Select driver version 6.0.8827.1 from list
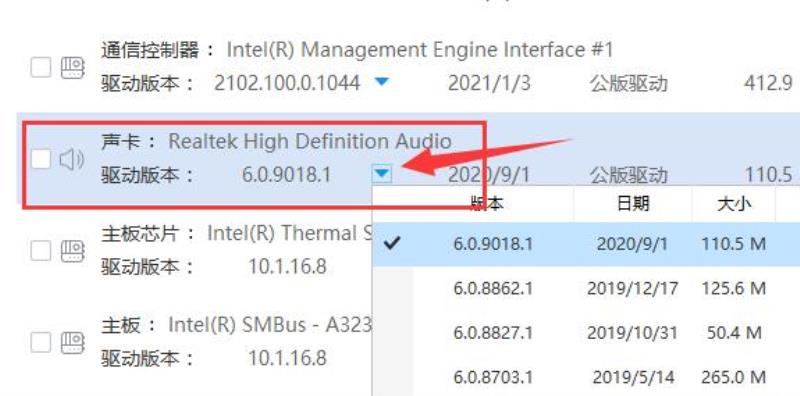The width and height of the screenshot is (800, 396). click(x=586, y=333)
